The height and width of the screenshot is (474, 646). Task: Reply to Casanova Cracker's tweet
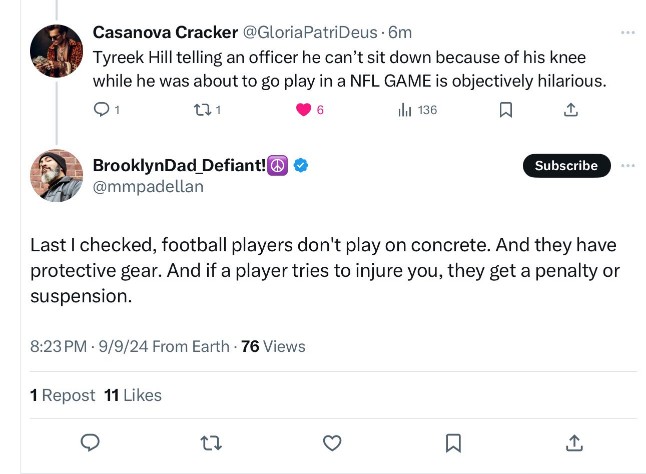click(x=100, y=110)
